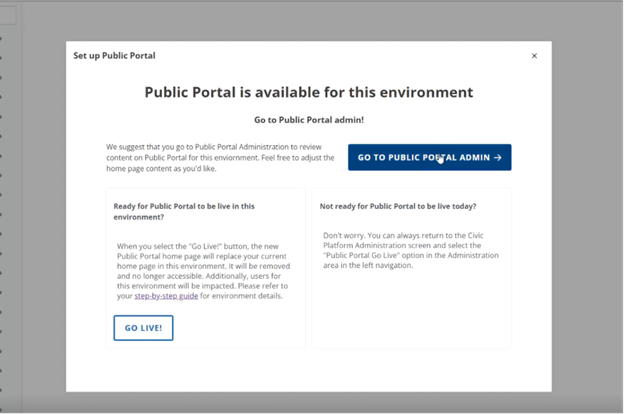
Task: Click empty space in the Not ready card
Action: pyautogui.click(x=411, y=310)
